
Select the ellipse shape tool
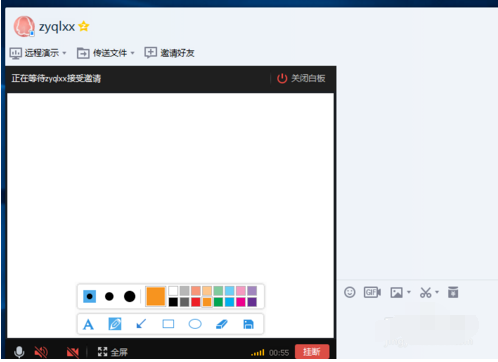(195, 324)
